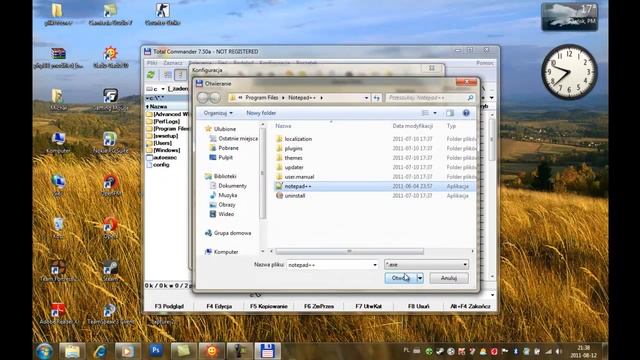The width and height of the screenshot is (640, 360).
Task: Open Biblioteki in the navigation pane
Action: click(225, 176)
